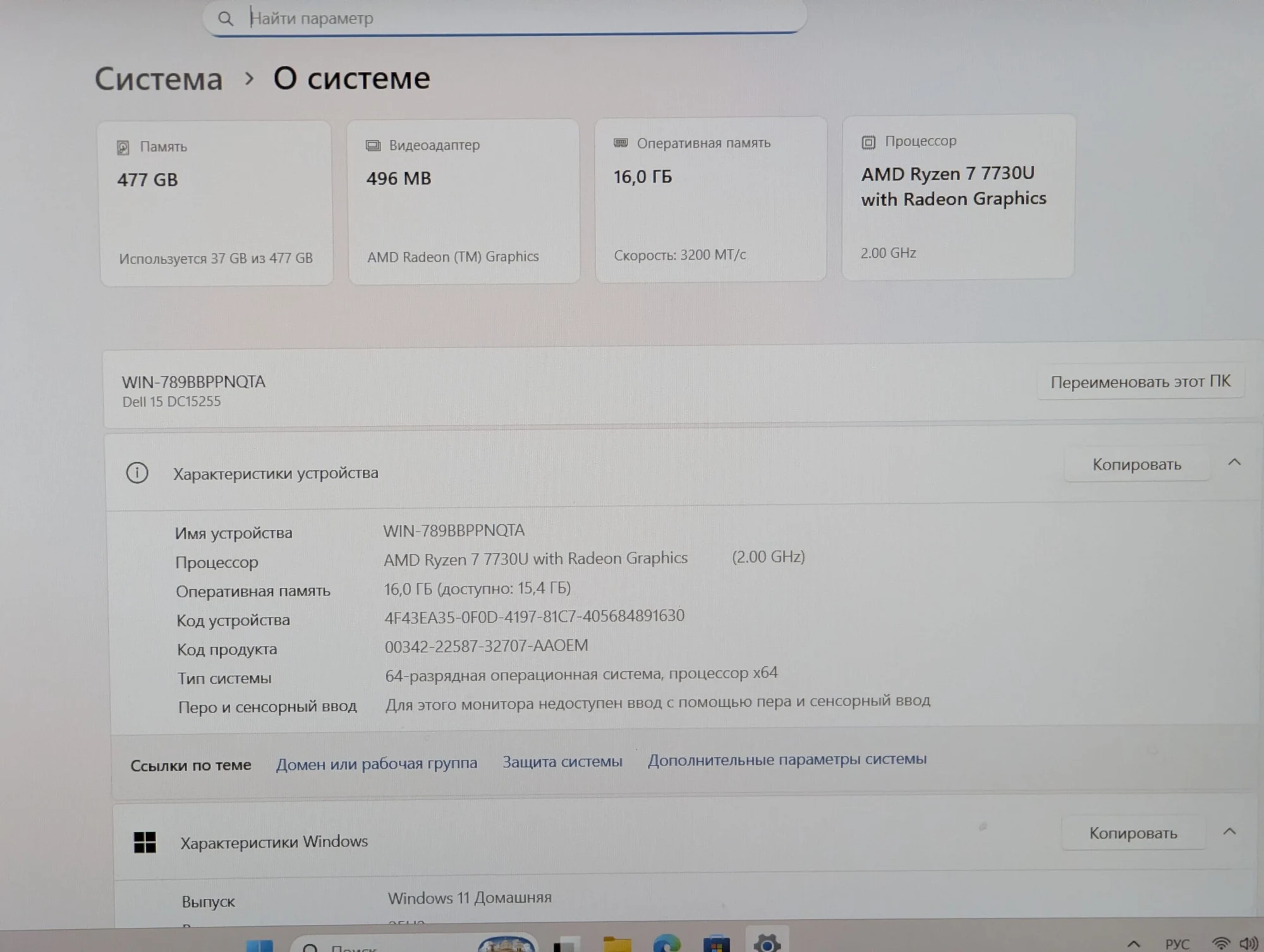Open Task View from taskbar
This screenshot has height=952, width=1264.
pyautogui.click(x=566, y=944)
